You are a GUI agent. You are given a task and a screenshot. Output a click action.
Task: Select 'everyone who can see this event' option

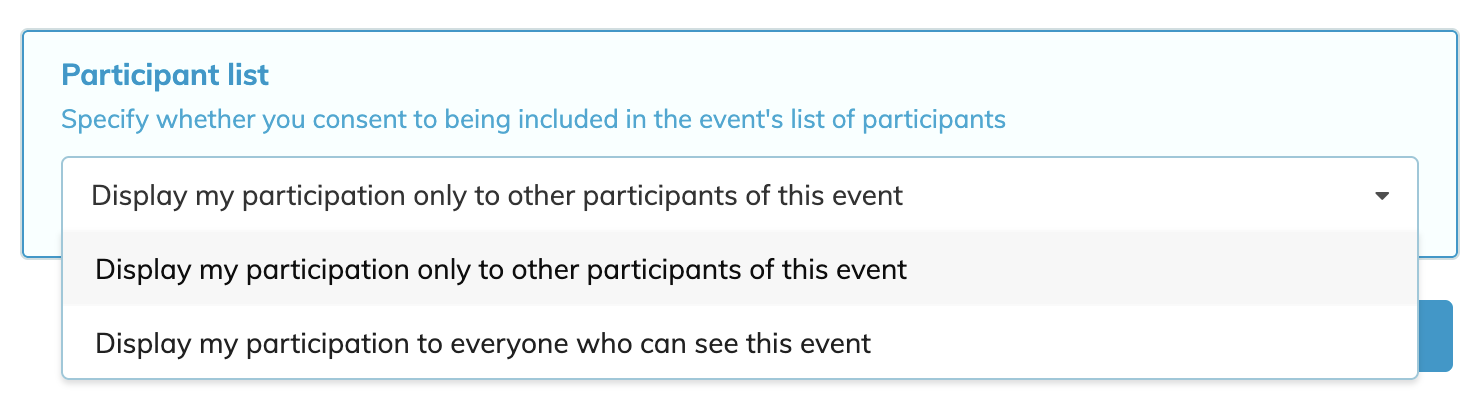(483, 344)
